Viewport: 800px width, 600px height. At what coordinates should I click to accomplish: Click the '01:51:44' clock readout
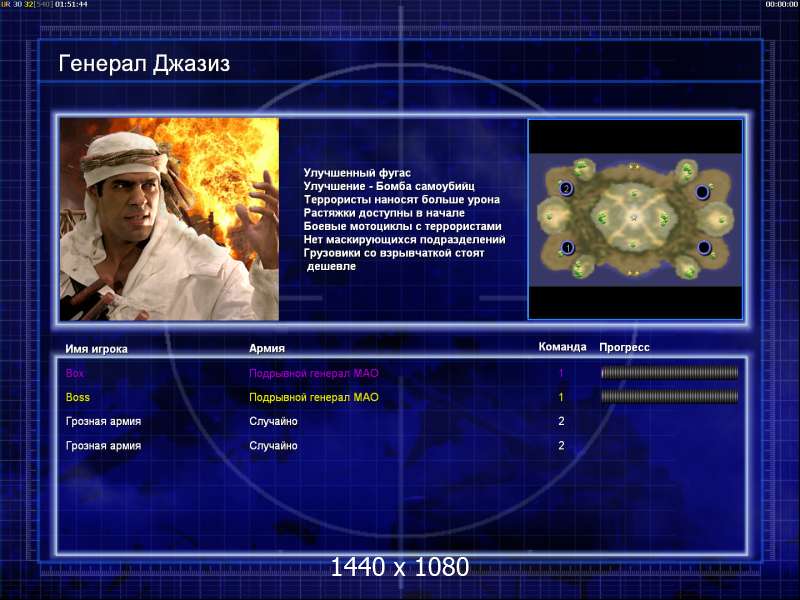coord(71,4)
